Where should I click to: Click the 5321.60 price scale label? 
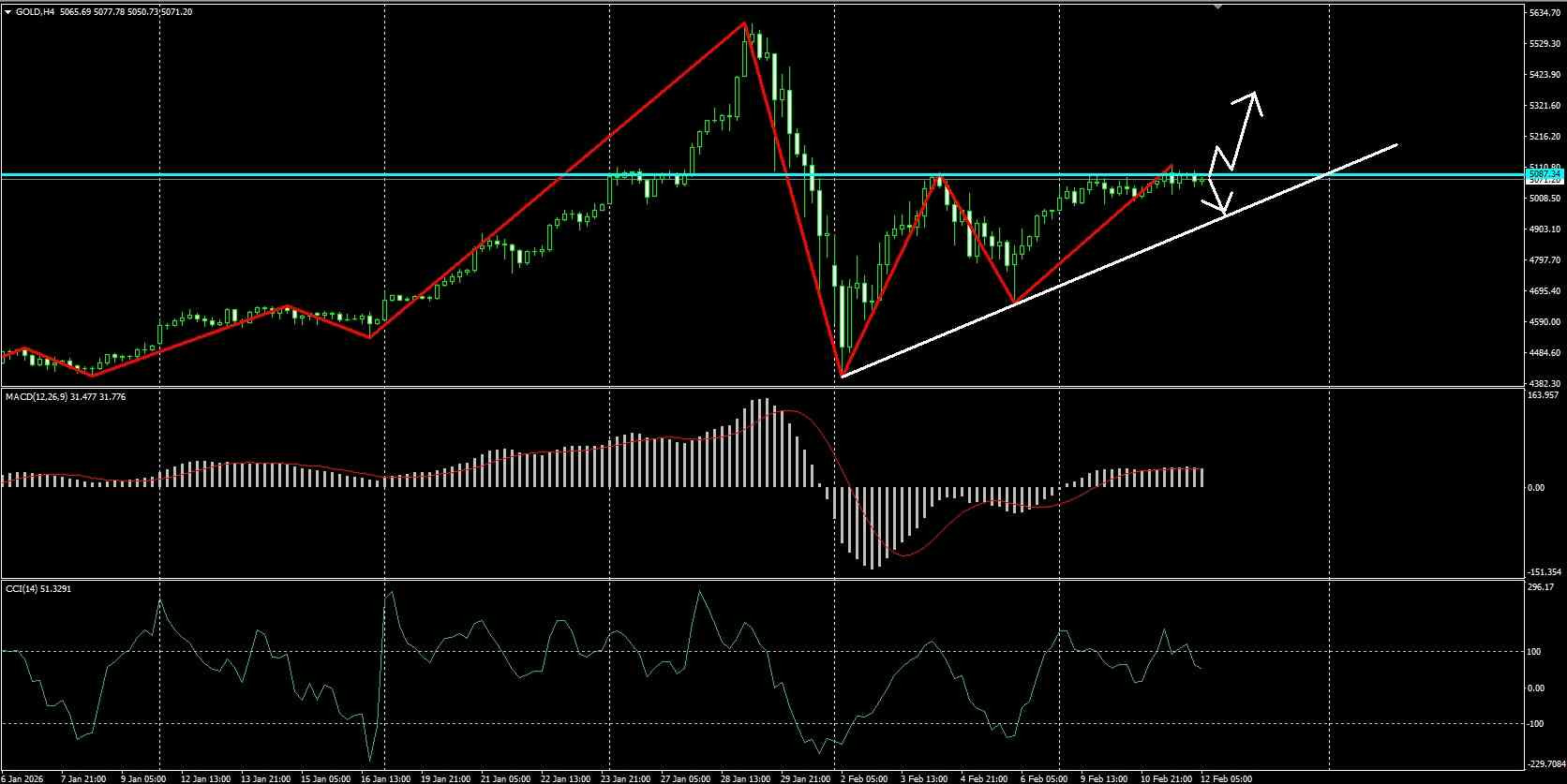tap(1545, 106)
